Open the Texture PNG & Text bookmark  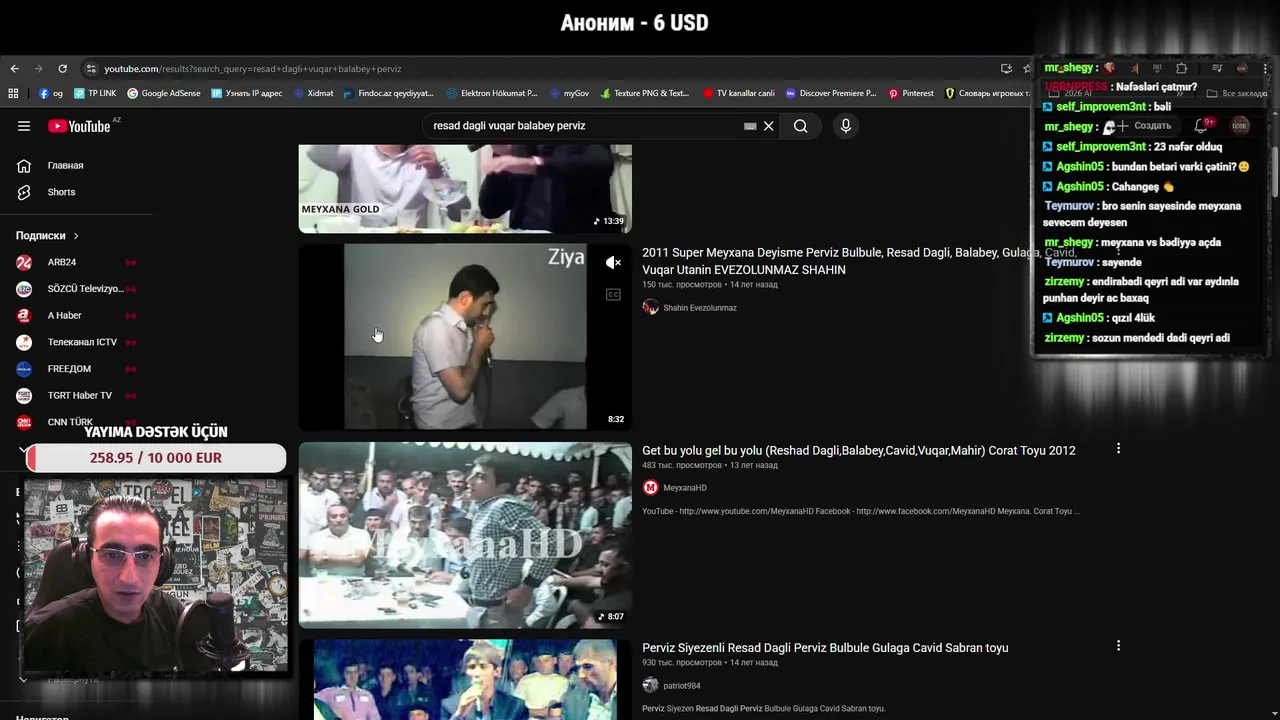[x=645, y=93]
